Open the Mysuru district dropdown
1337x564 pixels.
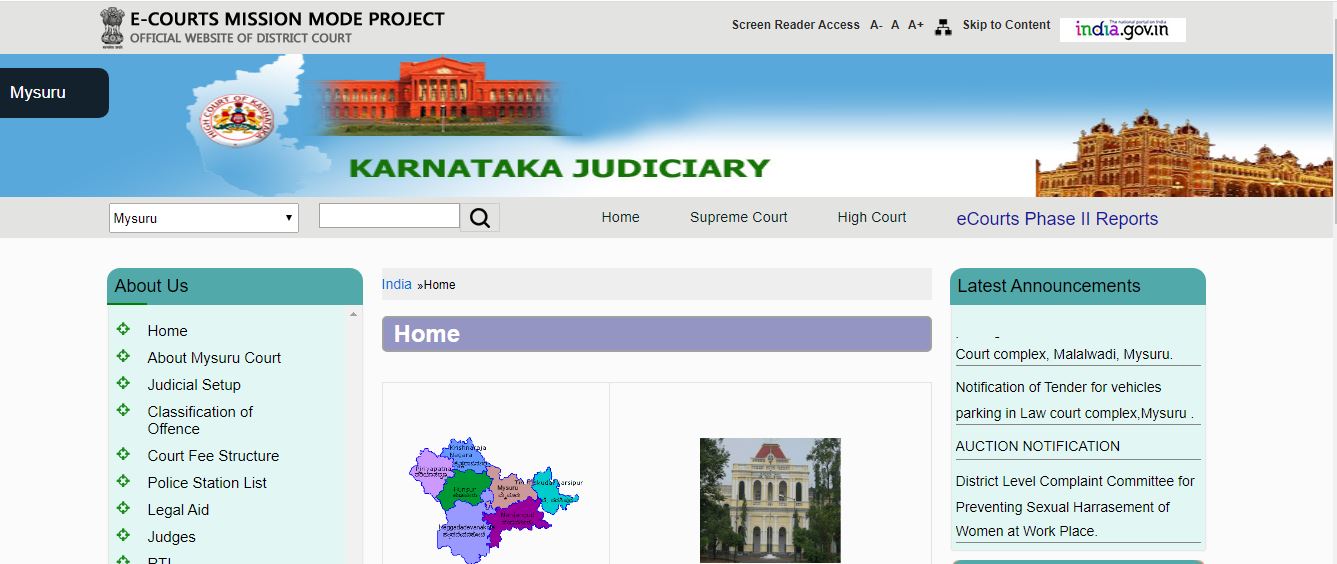click(x=203, y=218)
